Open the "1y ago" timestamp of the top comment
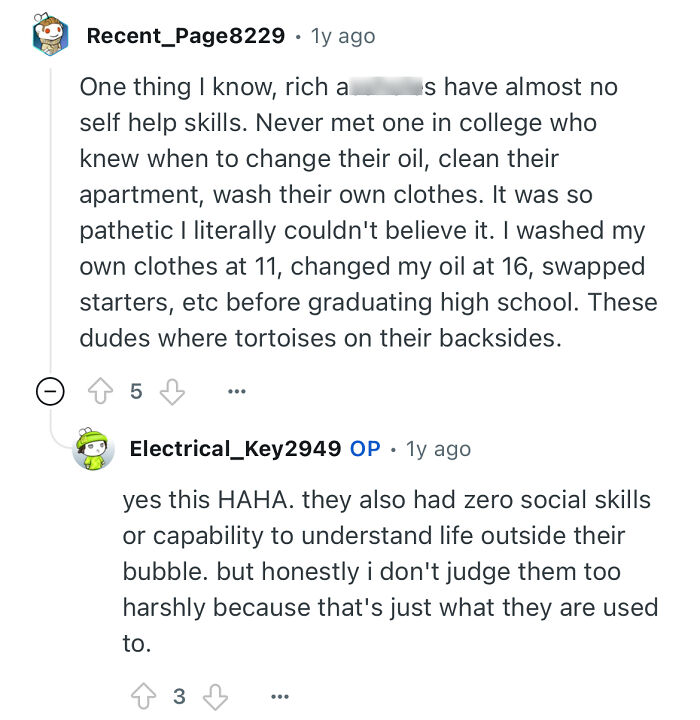The width and height of the screenshot is (700, 720). tap(343, 36)
